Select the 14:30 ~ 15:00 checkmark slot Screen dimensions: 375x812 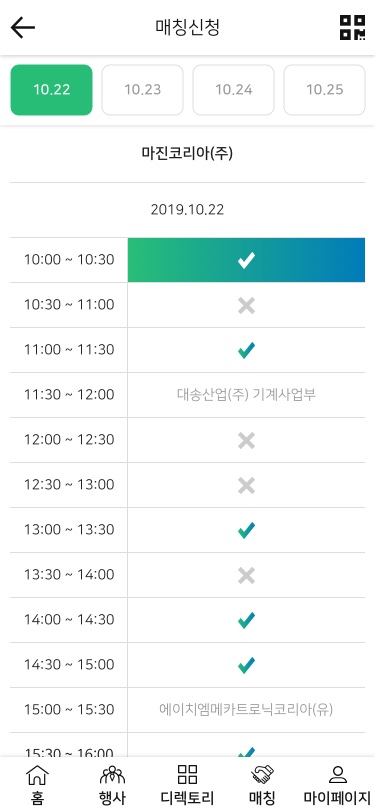tap(246, 665)
